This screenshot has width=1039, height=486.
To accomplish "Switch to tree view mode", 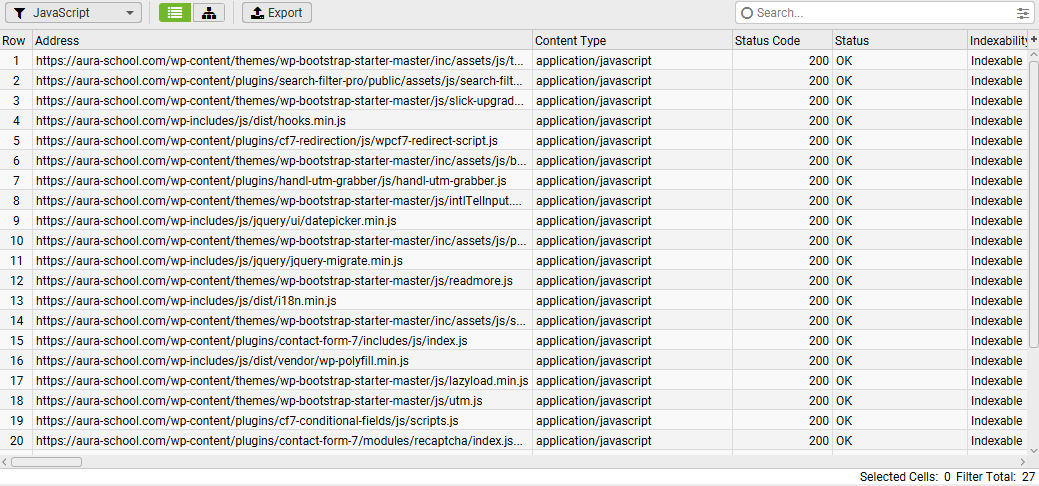I will click(208, 13).
